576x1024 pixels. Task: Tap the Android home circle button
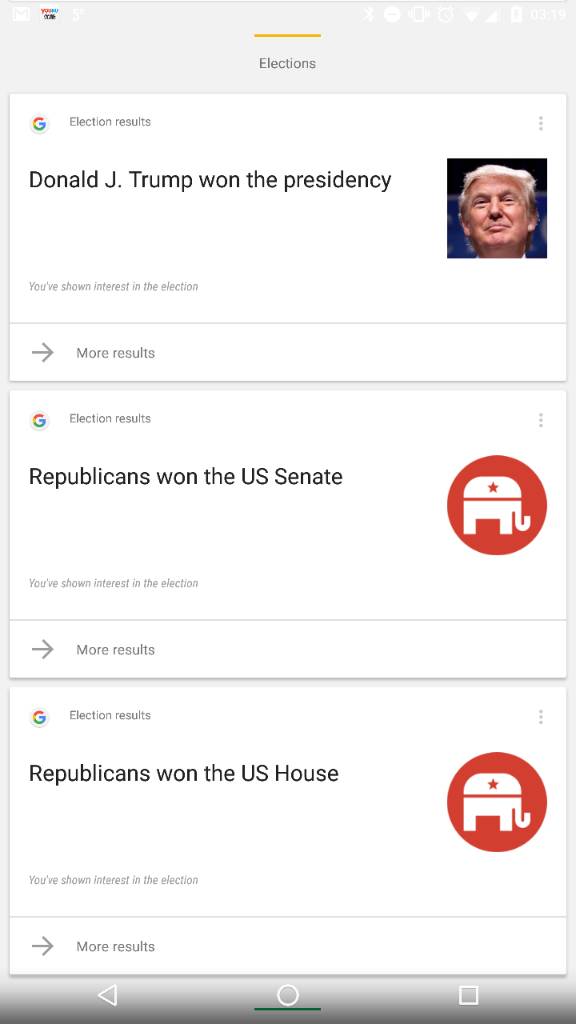click(x=288, y=995)
